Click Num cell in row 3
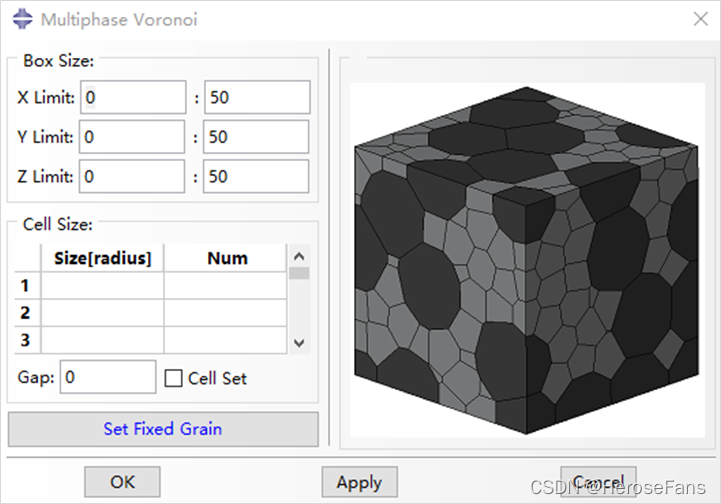This screenshot has width=721, height=504. tap(226, 340)
